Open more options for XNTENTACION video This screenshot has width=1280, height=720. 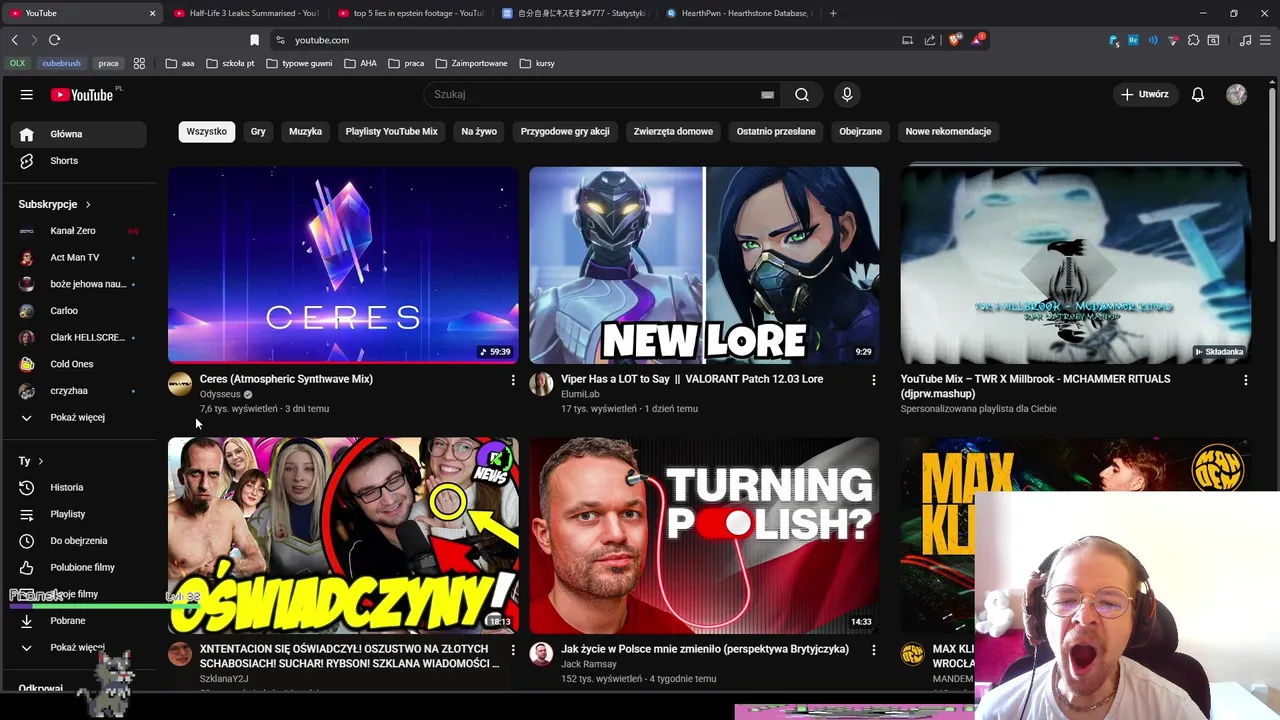point(513,650)
